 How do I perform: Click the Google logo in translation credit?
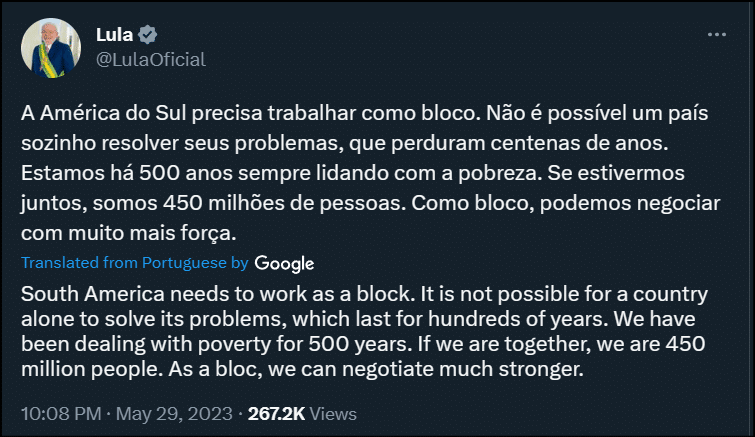[x=284, y=263]
